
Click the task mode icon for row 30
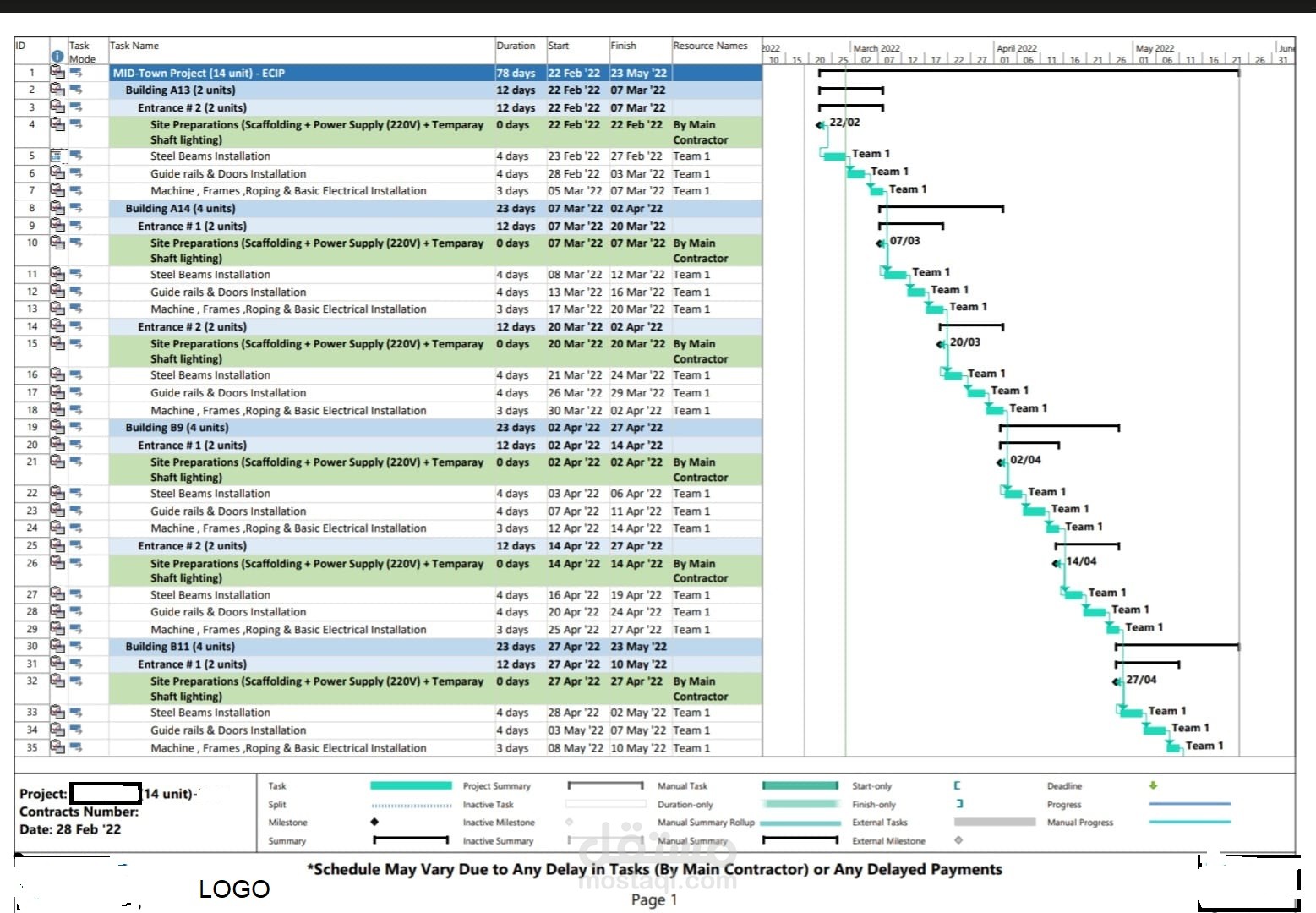point(76,647)
